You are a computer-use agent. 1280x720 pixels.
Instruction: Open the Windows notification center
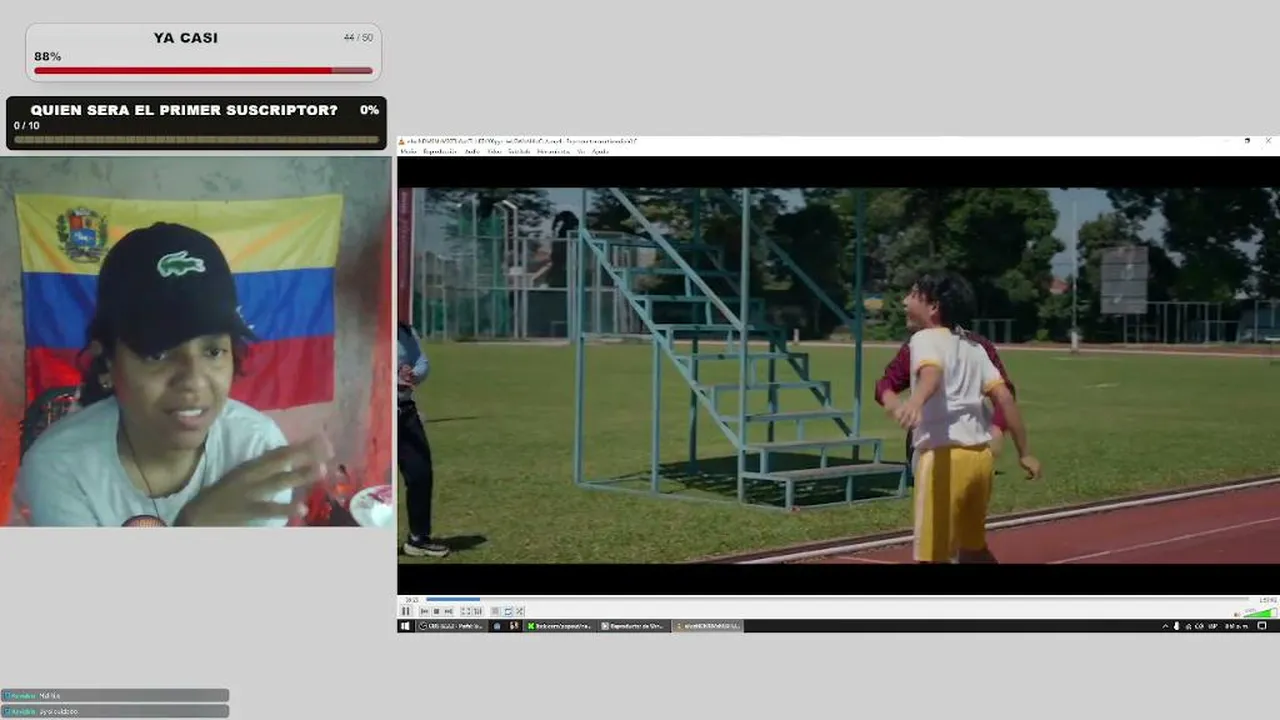click(1262, 626)
